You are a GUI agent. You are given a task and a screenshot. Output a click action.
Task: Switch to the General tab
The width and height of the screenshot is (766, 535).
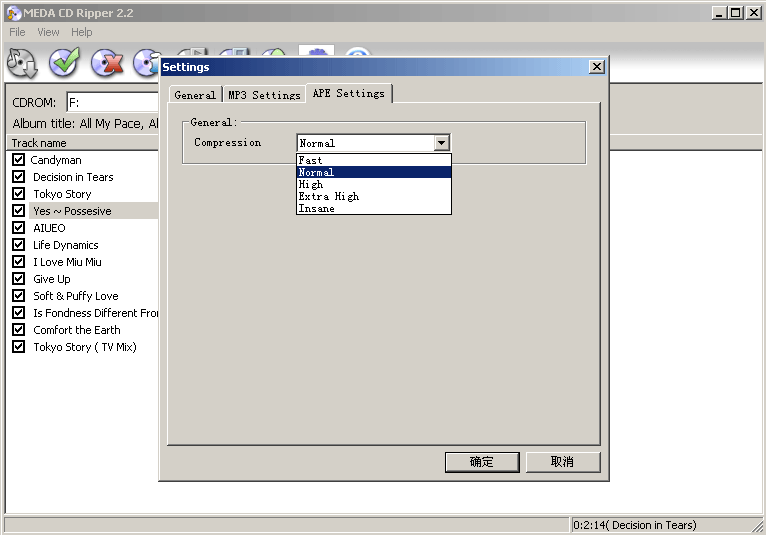click(195, 95)
